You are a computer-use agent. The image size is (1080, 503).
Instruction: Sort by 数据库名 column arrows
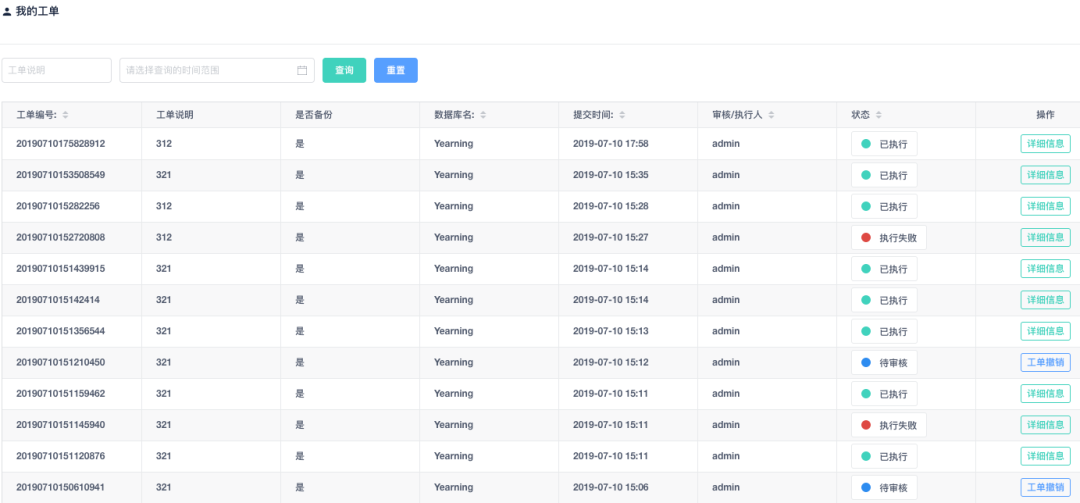[484, 115]
